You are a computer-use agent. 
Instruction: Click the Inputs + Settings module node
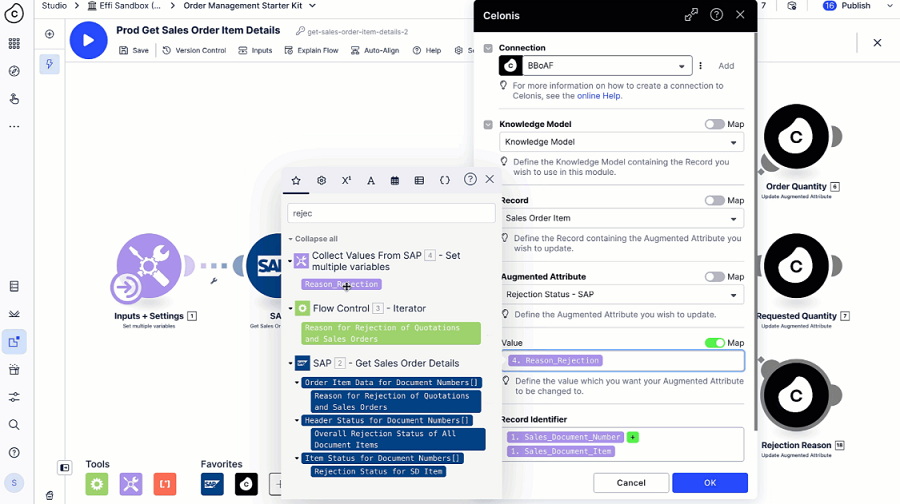(x=149, y=267)
